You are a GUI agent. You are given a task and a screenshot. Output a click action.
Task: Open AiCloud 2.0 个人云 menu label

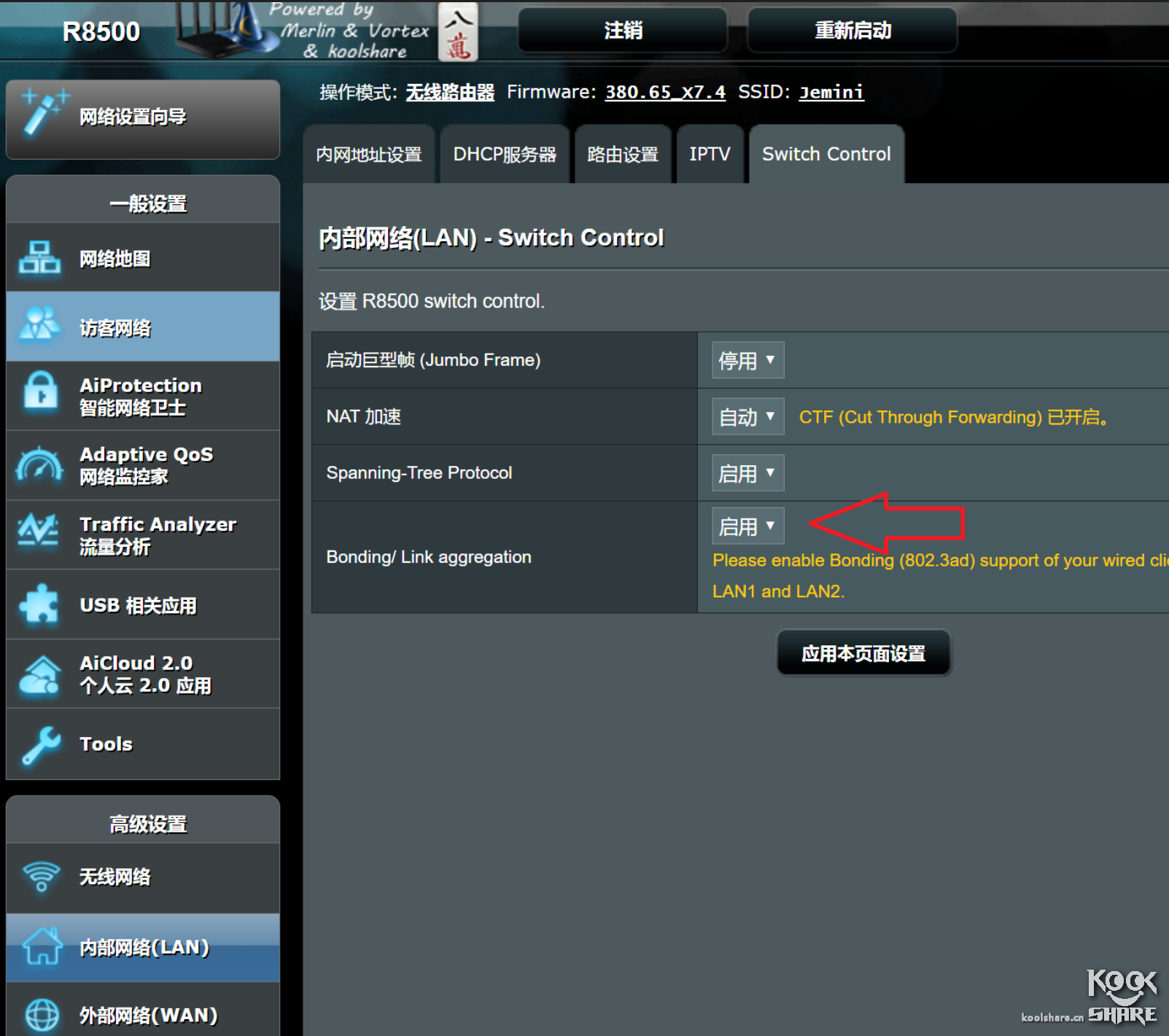pos(145,674)
